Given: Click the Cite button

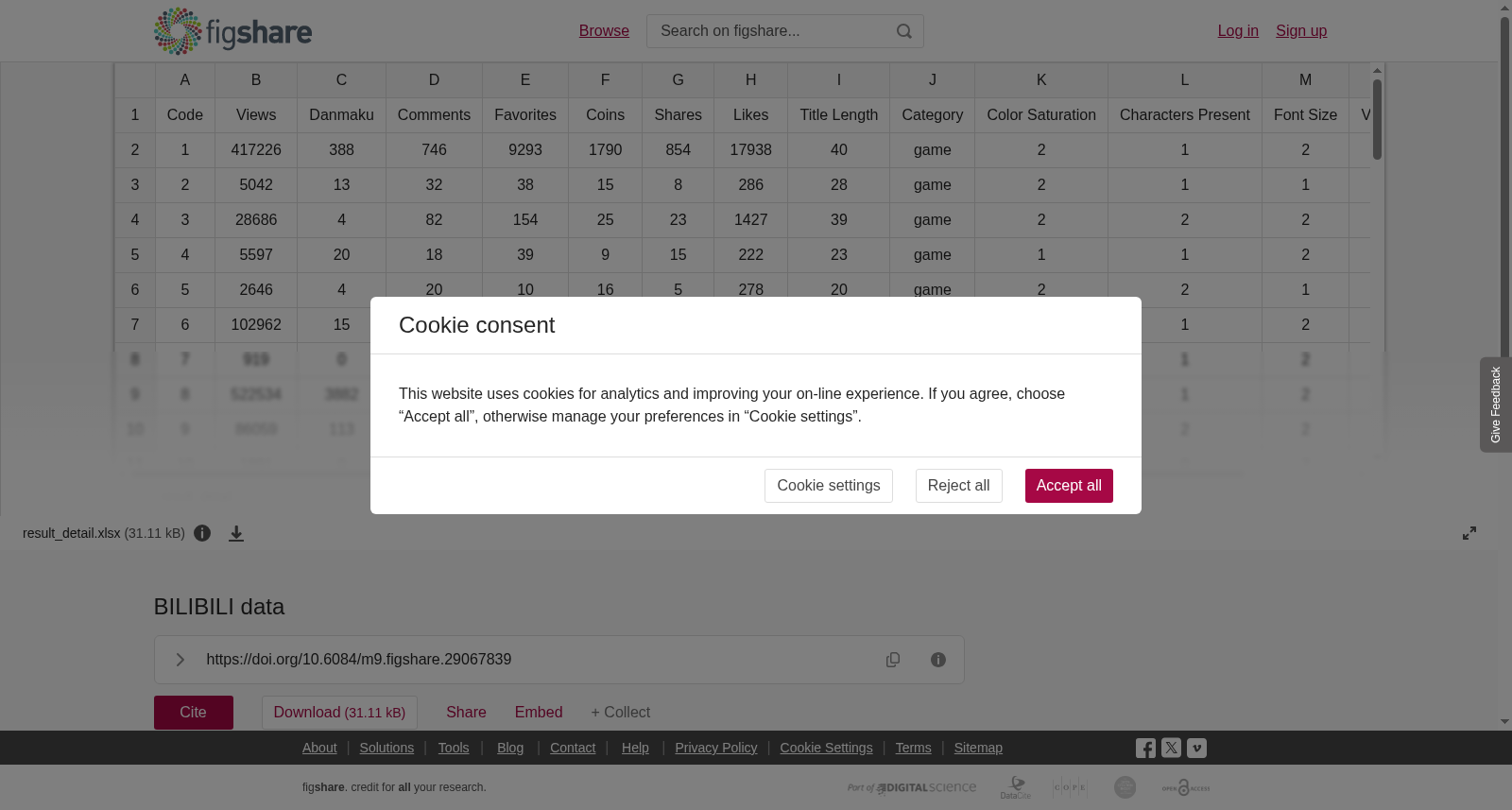Looking at the screenshot, I should tap(194, 713).
